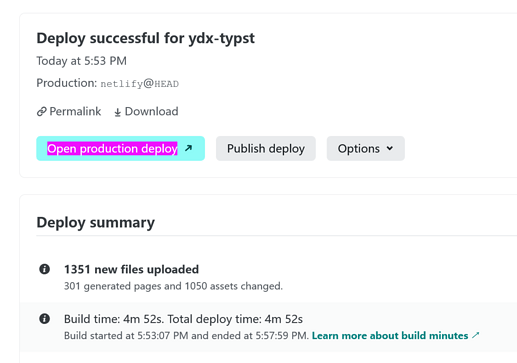Click the info icon beside Build time
The width and height of the screenshot is (517, 363).
[44, 319]
